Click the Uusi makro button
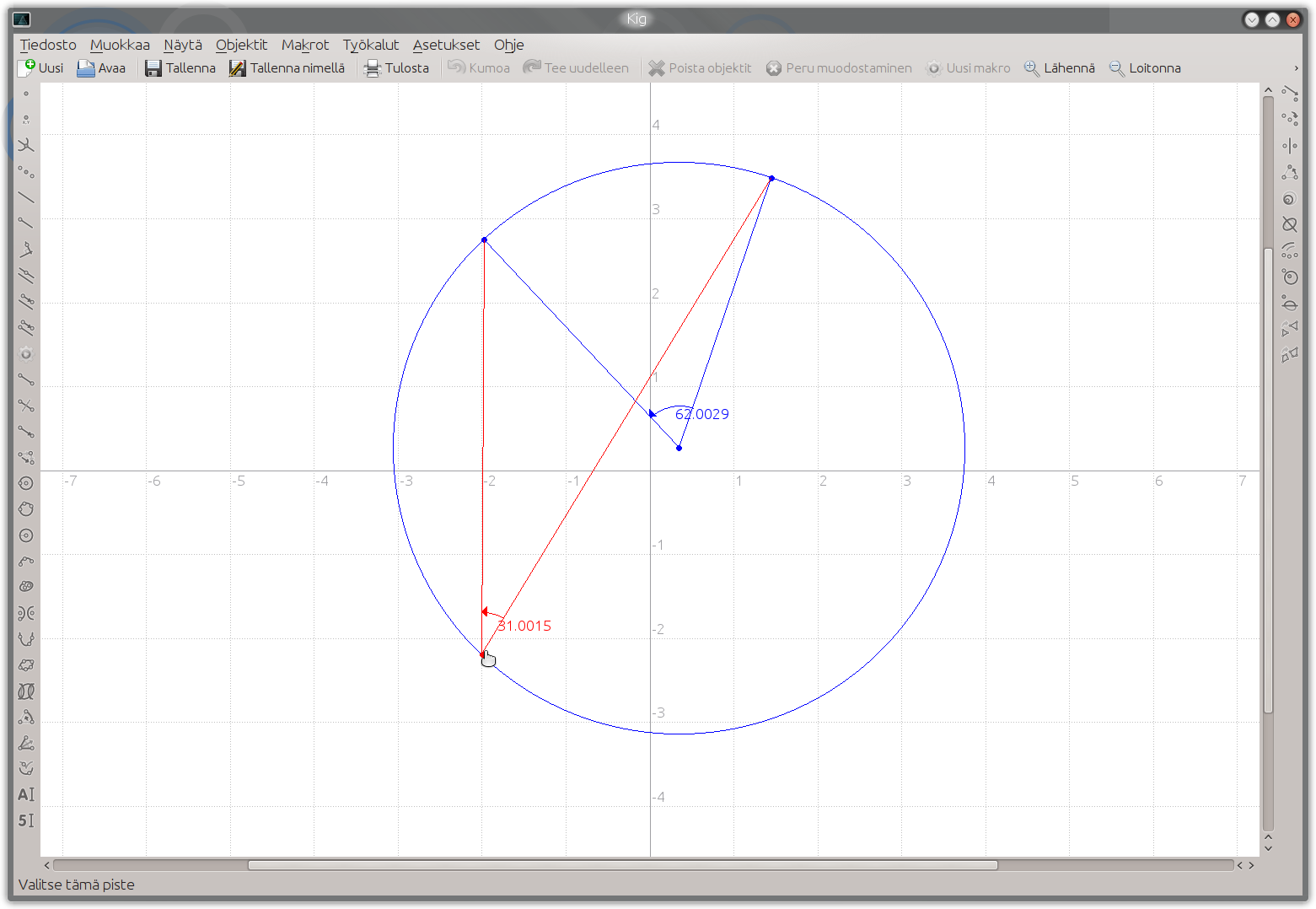1316x909 pixels. (968, 68)
